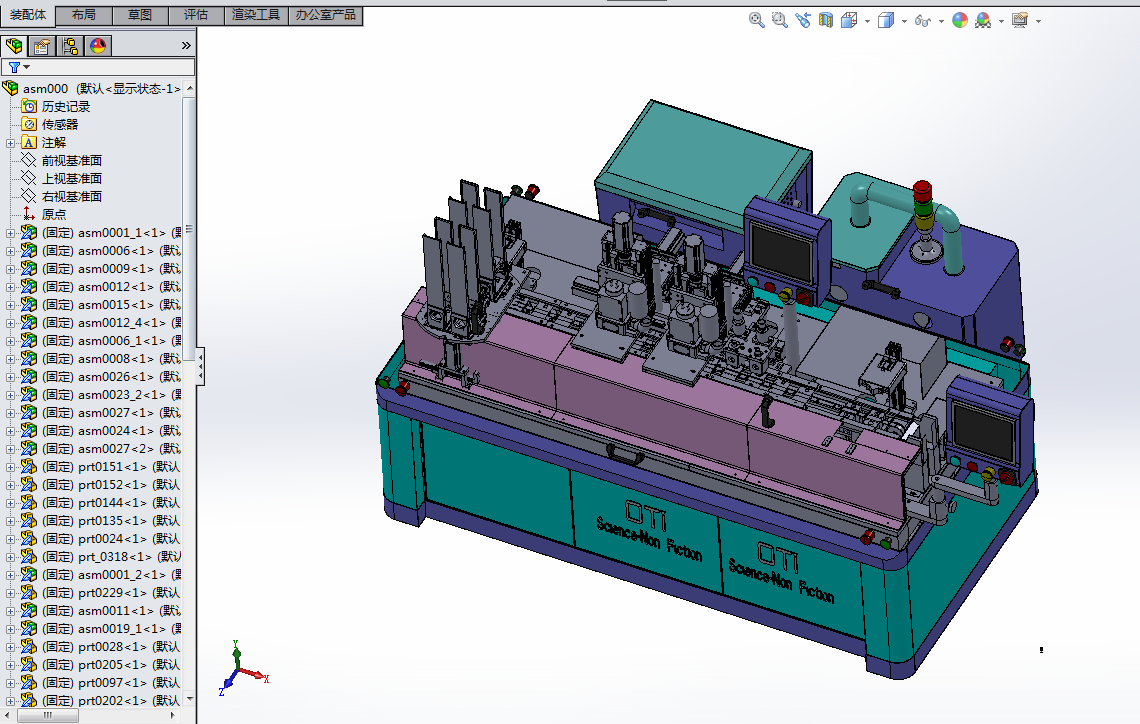
Task: Open the FeatureManager design tree tab
Action: coord(14,46)
